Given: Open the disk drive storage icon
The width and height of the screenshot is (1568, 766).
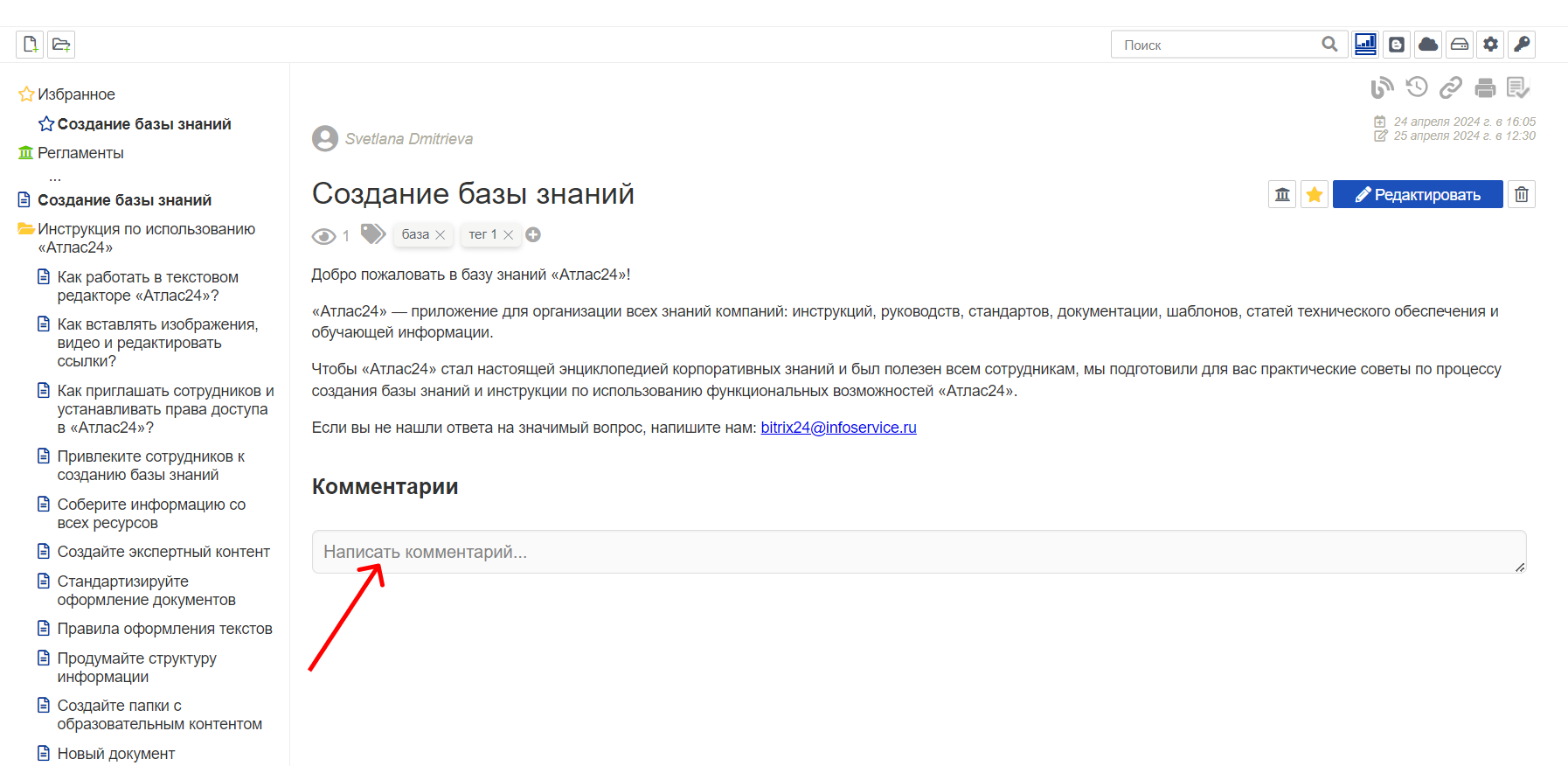Looking at the screenshot, I should 1460,45.
